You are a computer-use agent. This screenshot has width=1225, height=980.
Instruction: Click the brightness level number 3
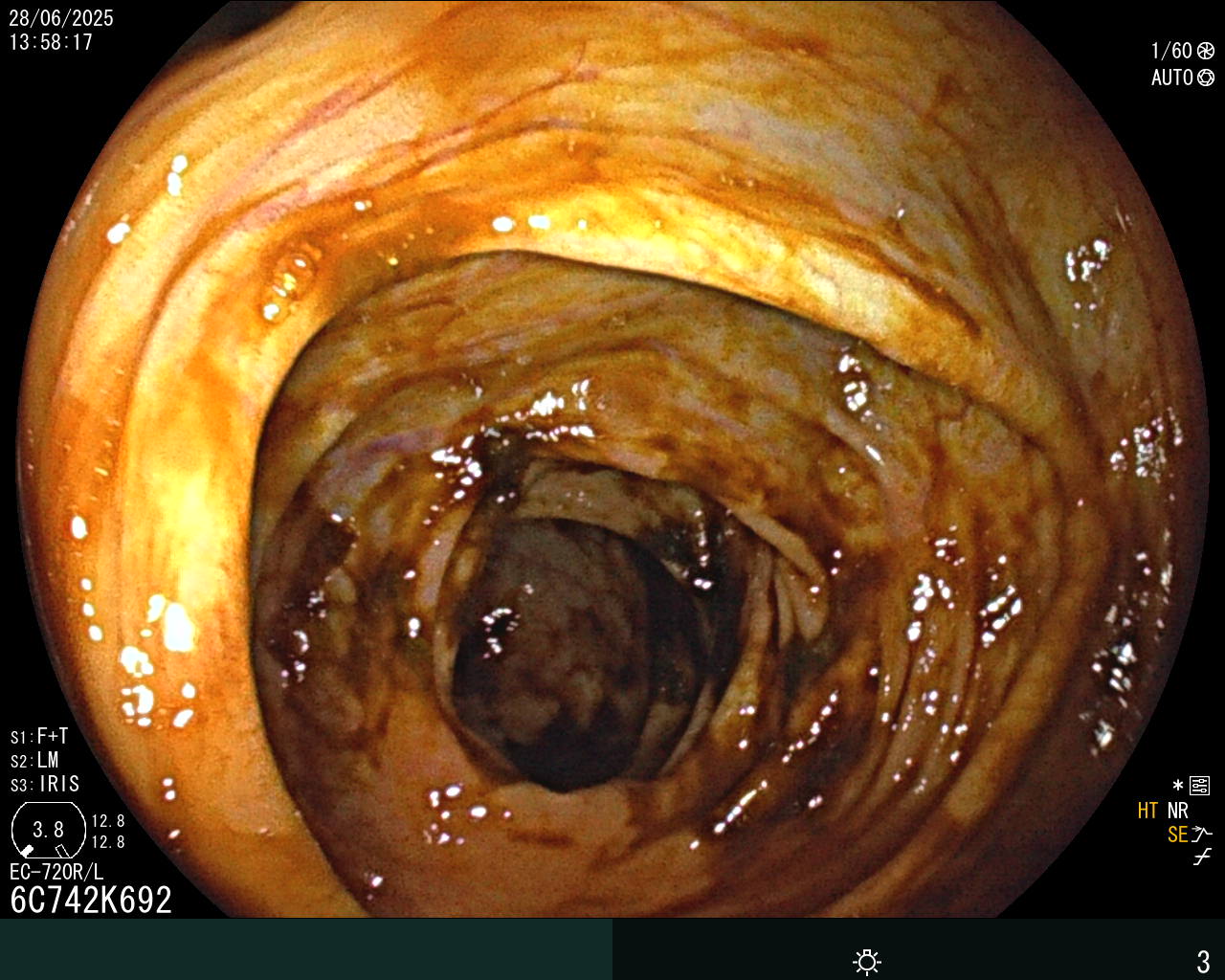(1203, 961)
